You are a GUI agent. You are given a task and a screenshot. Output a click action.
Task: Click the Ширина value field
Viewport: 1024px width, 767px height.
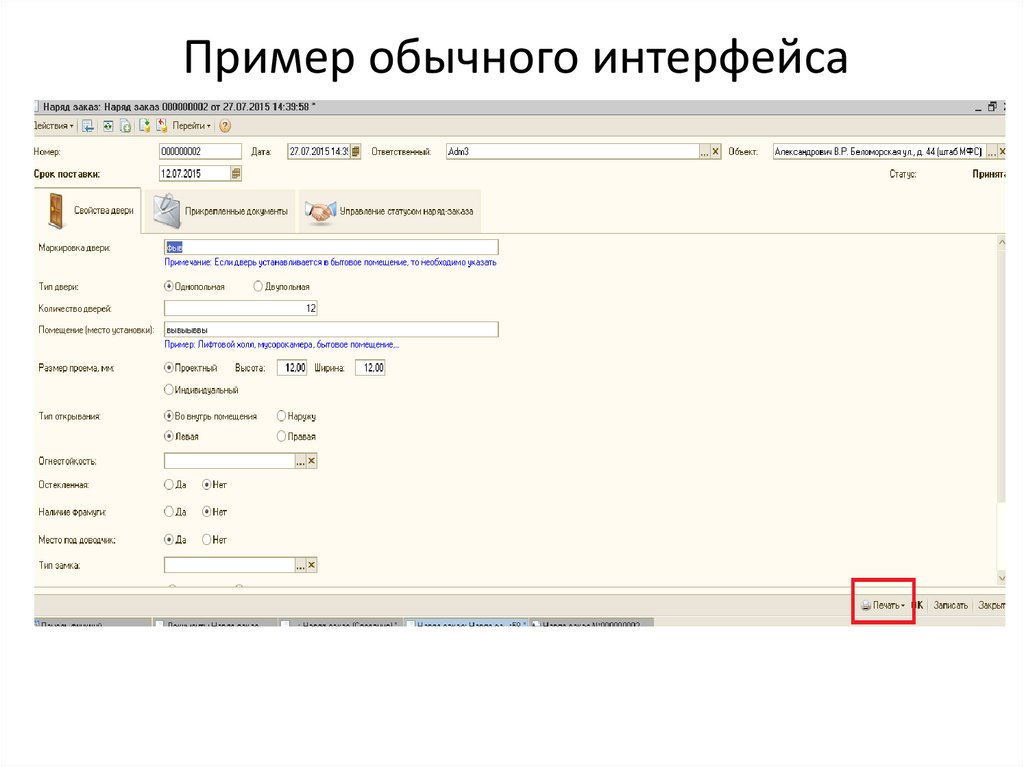[370, 368]
